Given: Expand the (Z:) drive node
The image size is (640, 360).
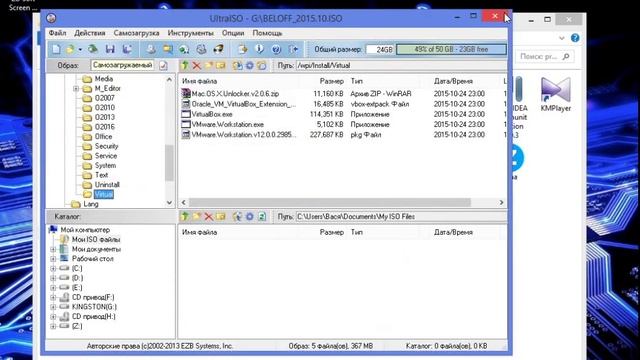Looking at the screenshot, I should pos(53,327).
